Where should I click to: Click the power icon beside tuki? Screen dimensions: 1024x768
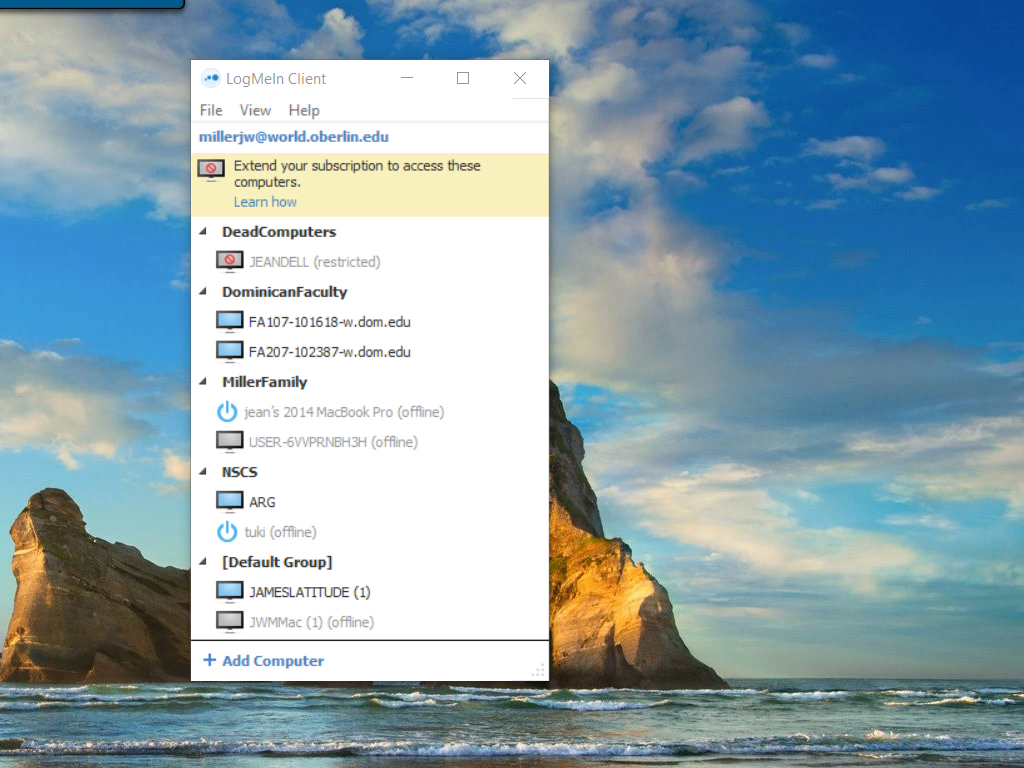click(x=227, y=532)
